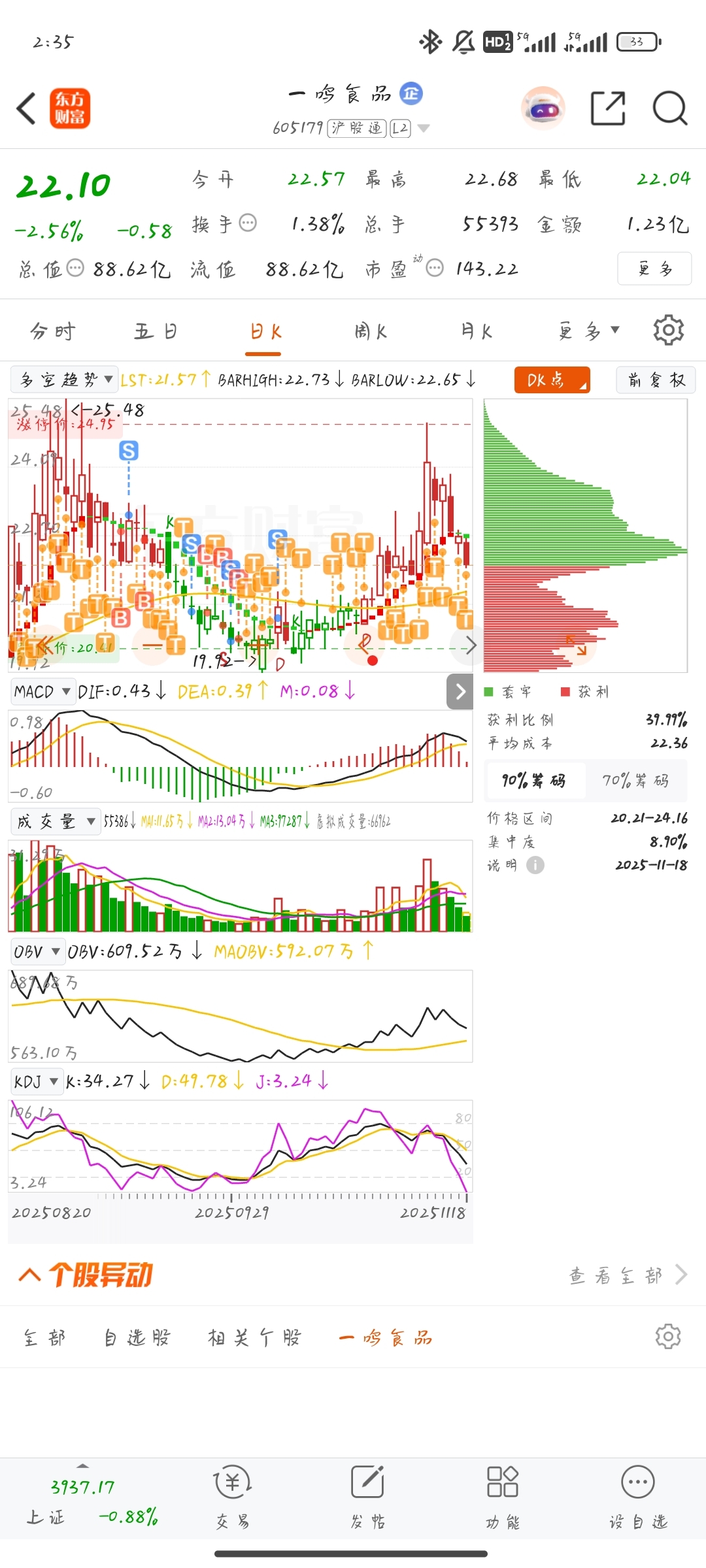This screenshot has width=706, height=1568.
Task: Tap the 设自选 ellipsis icon
Action: (x=638, y=1482)
